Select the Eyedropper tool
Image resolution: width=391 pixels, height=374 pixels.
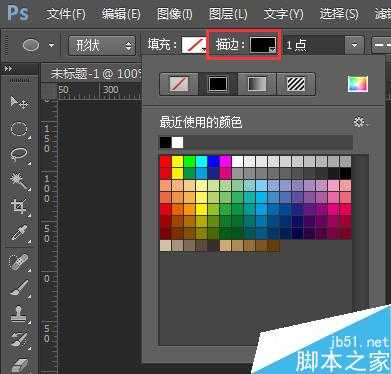point(19,233)
